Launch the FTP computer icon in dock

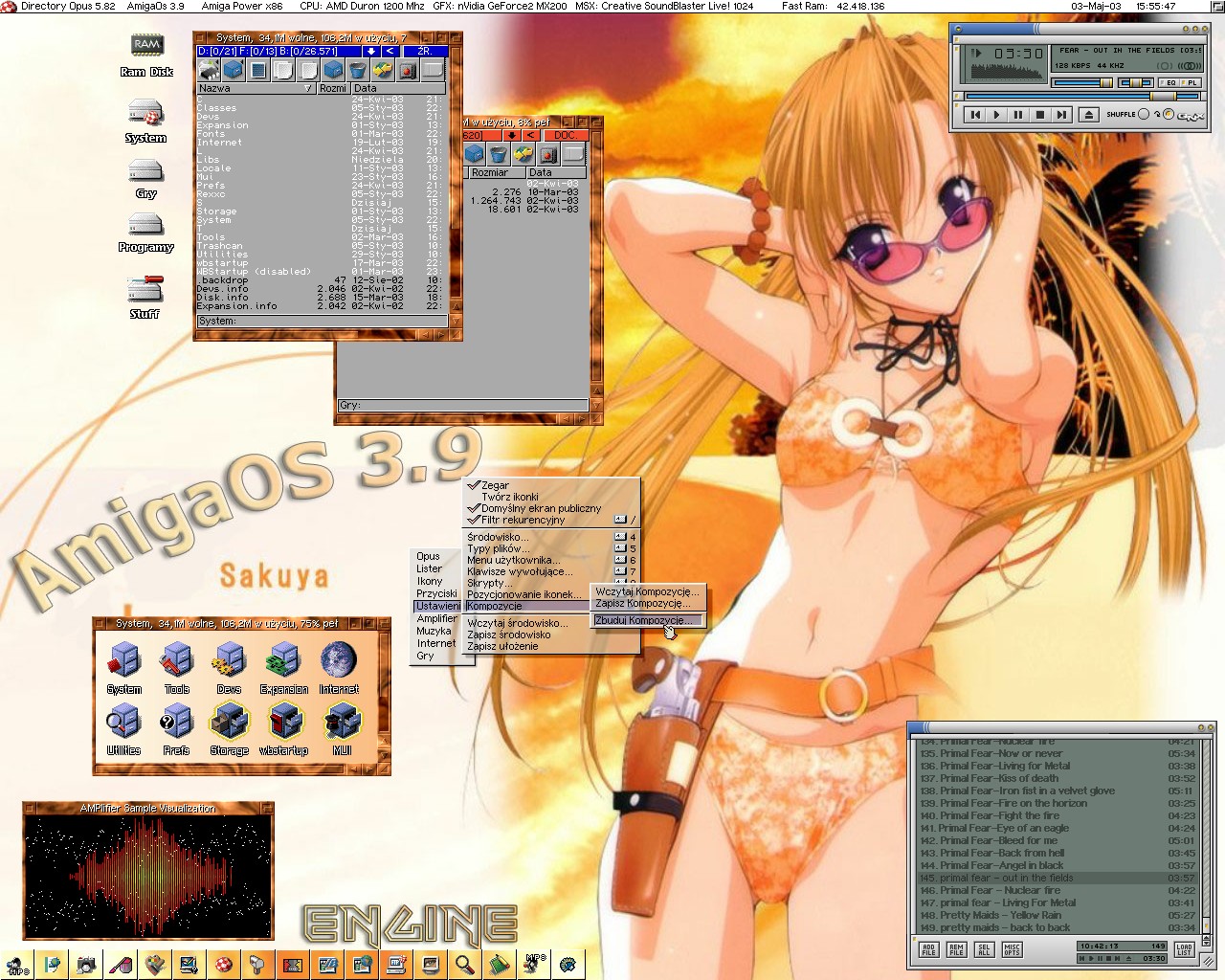coord(395,965)
